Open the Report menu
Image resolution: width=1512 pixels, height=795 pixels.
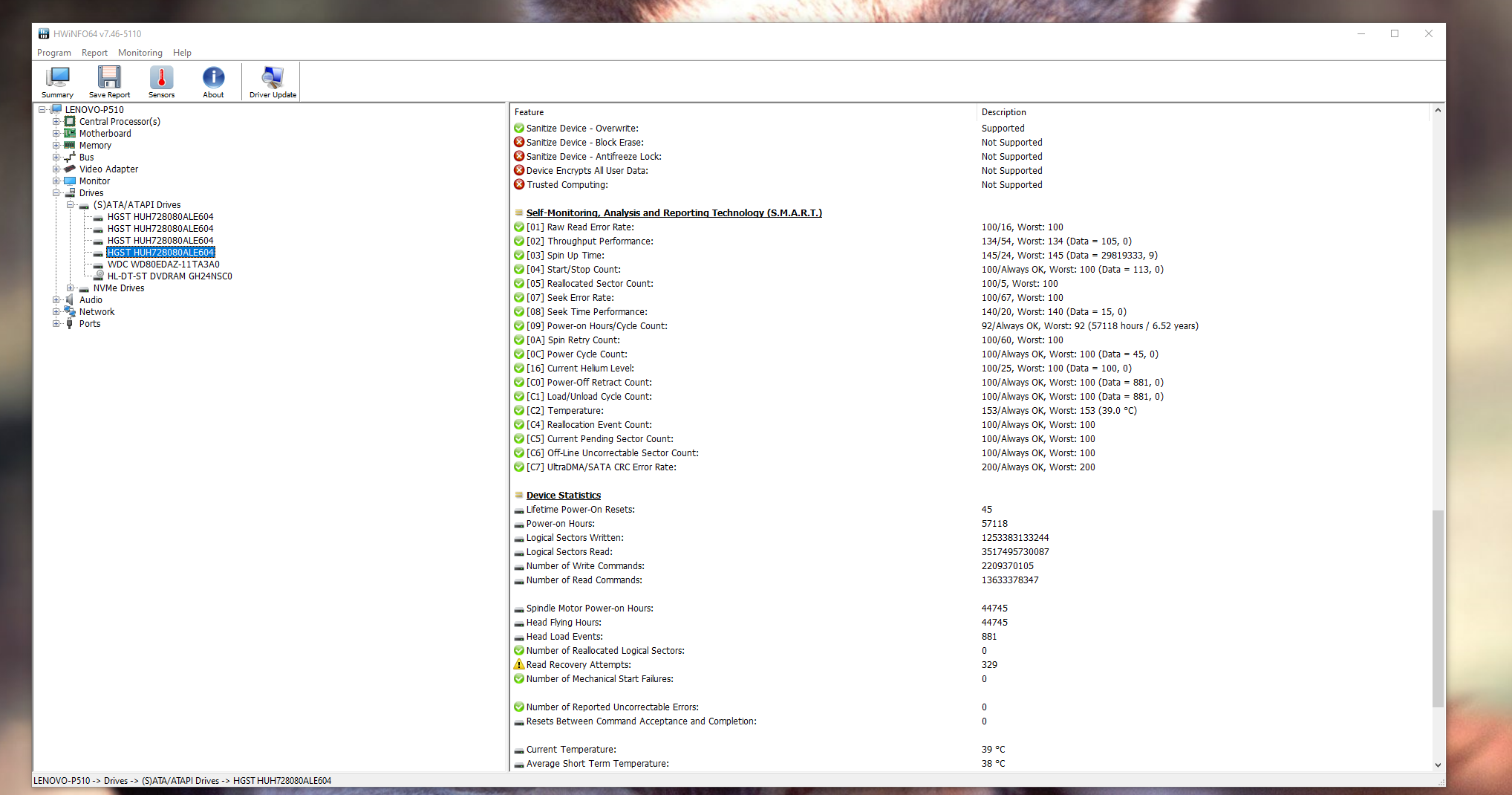94,53
